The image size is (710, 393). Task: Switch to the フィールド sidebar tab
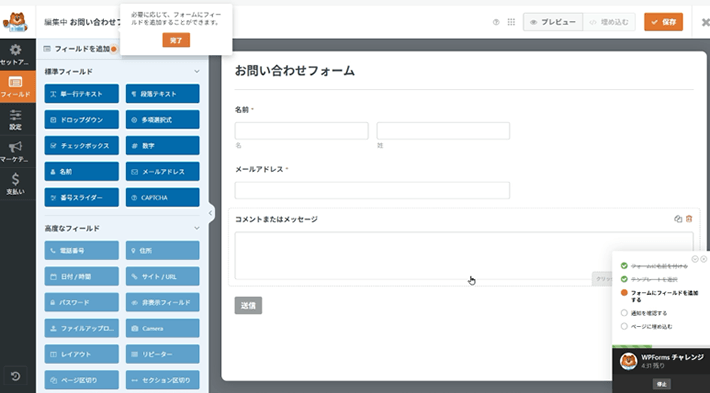(x=15, y=86)
